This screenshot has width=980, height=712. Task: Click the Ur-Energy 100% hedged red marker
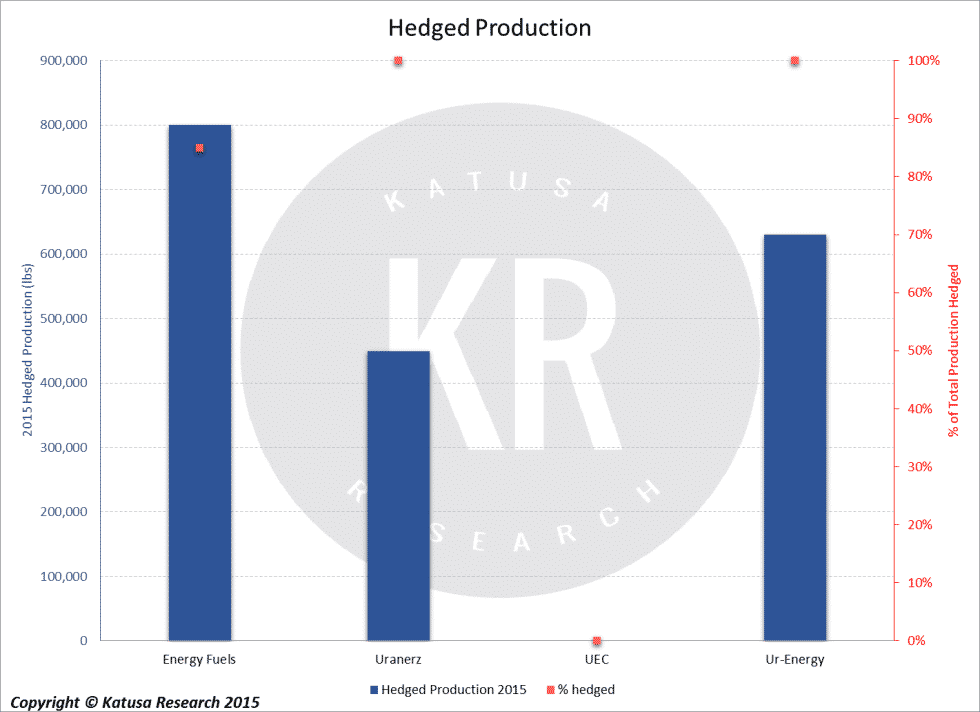point(795,61)
